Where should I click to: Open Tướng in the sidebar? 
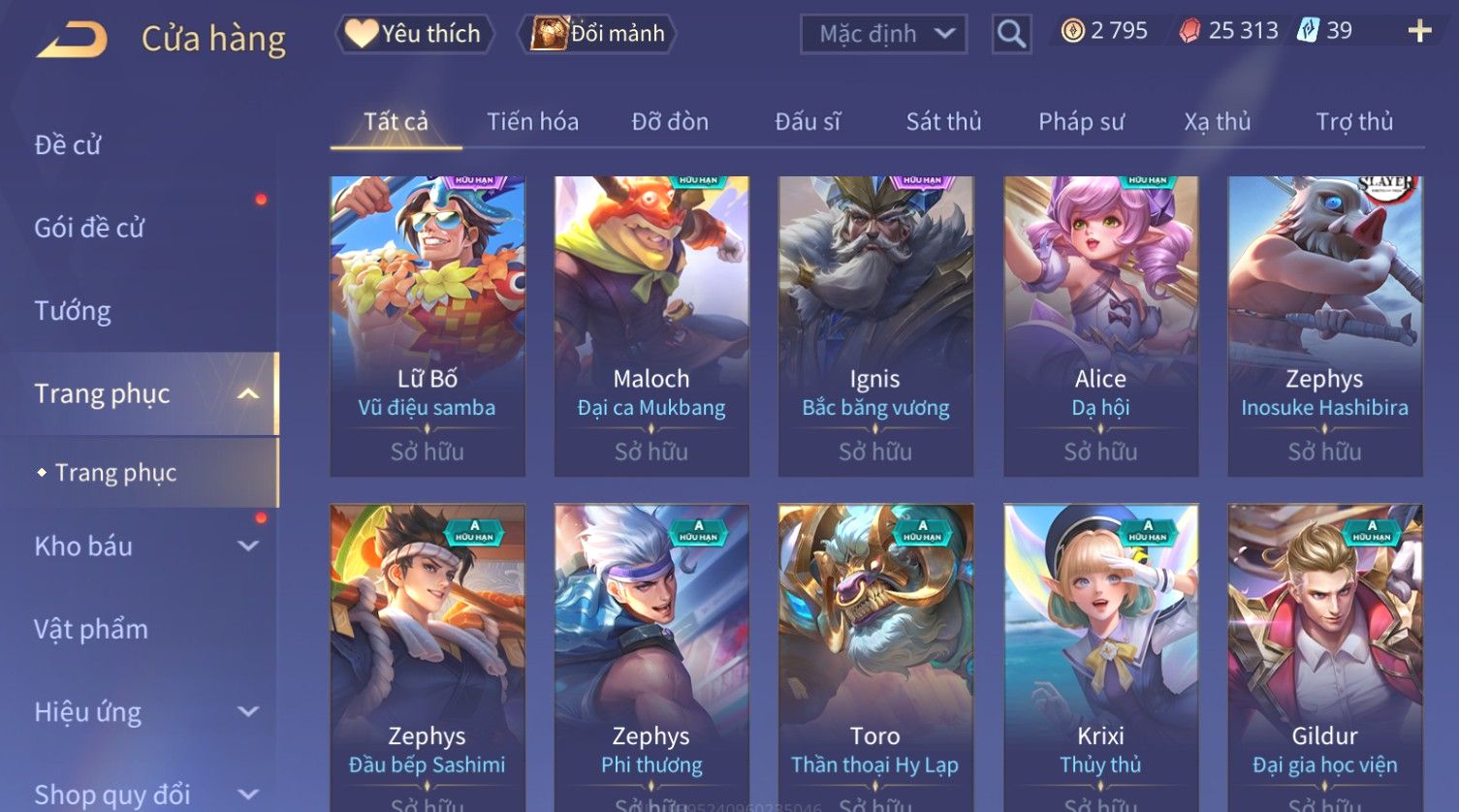tap(73, 311)
